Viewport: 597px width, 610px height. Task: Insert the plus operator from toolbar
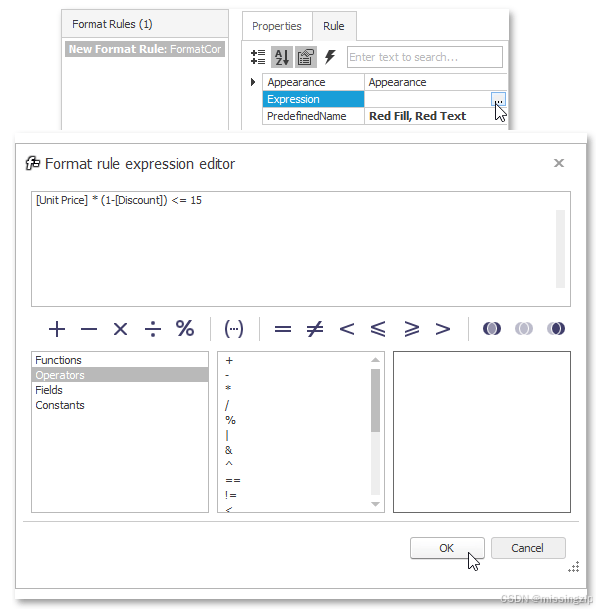coord(57,329)
